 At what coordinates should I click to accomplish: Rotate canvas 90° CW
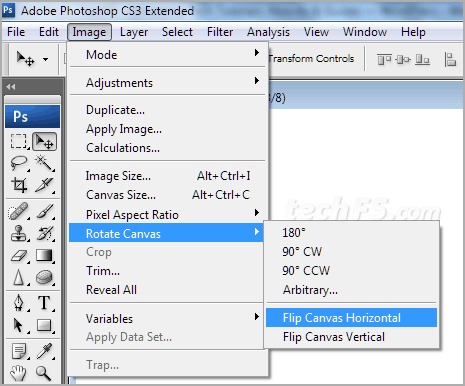point(351,252)
